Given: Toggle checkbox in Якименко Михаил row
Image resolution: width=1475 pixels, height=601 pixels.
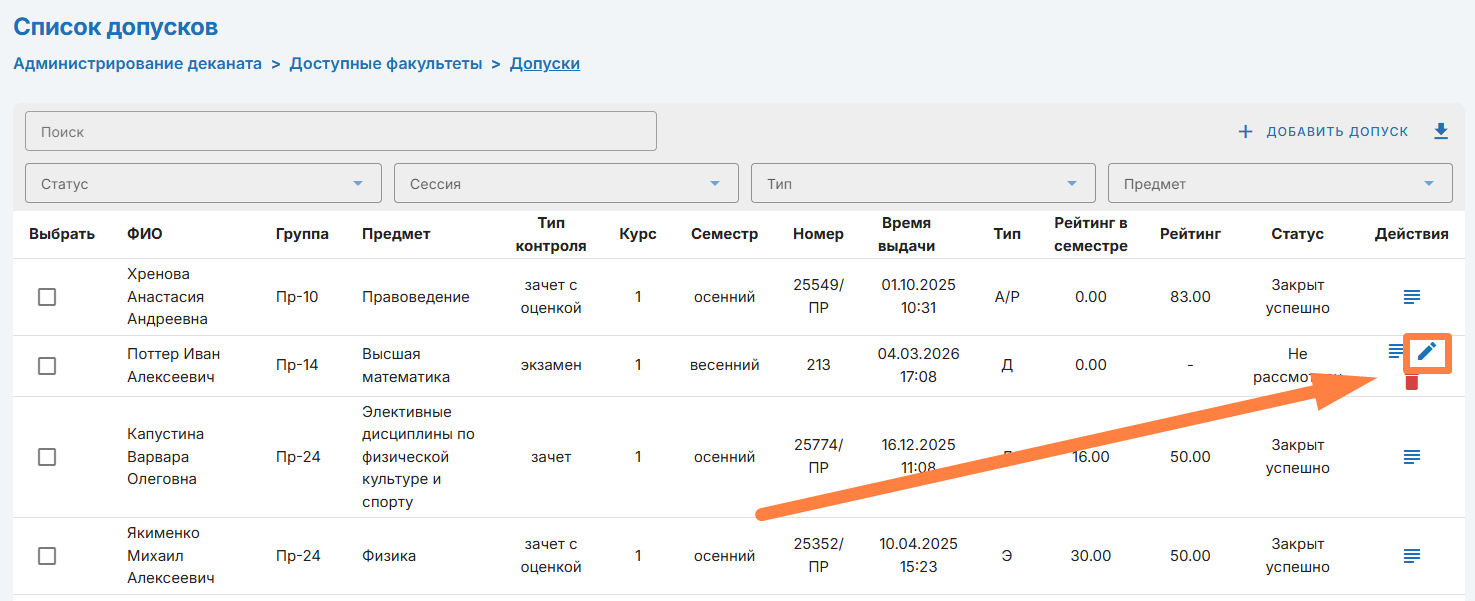Looking at the screenshot, I should 47,556.
